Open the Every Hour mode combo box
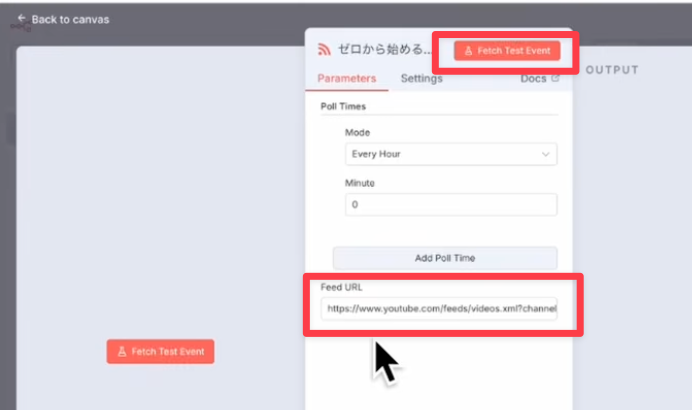692x410 pixels. pos(450,155)
